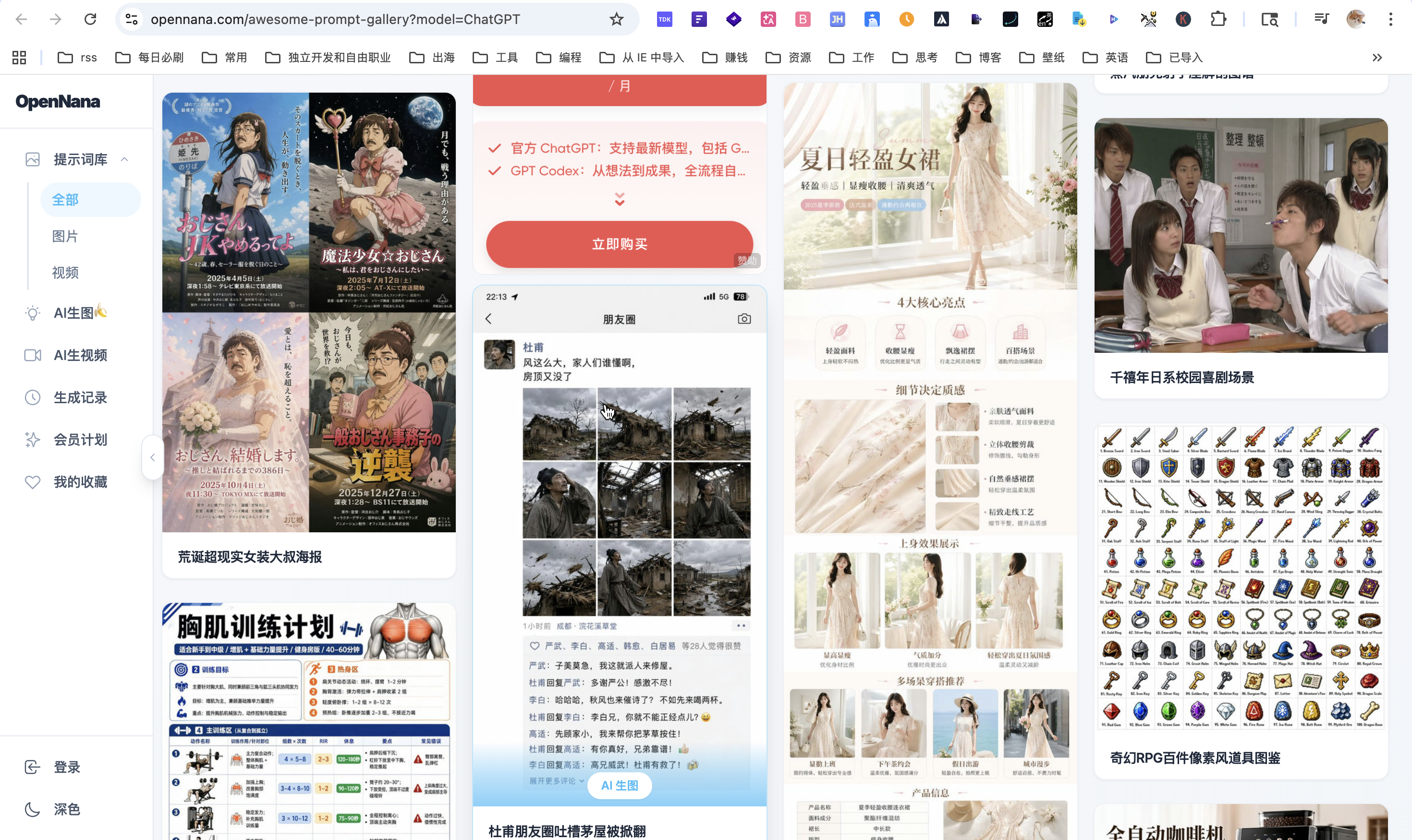Image resolution: width=1412 pixels, height=840 pixels.
Task: Click the AI 生图 button on the Du Fu card
Action: click(619, 786)
